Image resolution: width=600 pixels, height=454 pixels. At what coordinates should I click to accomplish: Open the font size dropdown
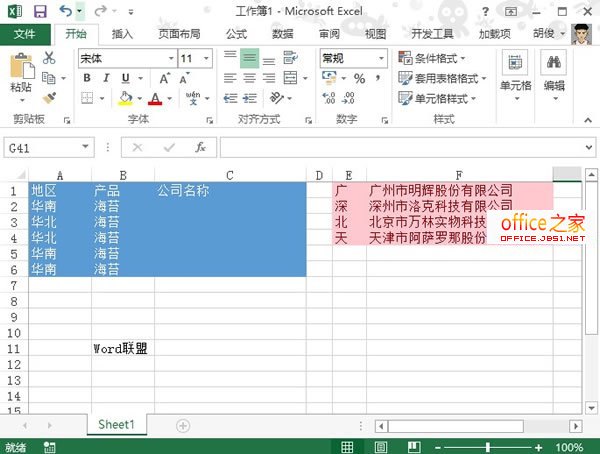[x=206, y=59]
